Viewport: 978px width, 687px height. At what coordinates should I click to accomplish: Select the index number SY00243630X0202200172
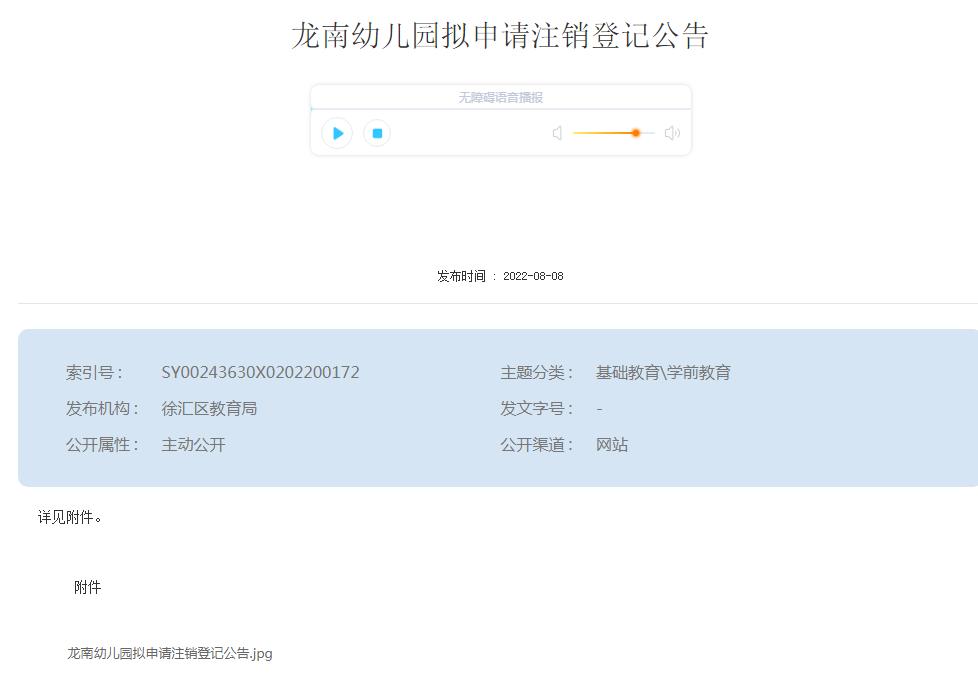(x=262, y=371)
